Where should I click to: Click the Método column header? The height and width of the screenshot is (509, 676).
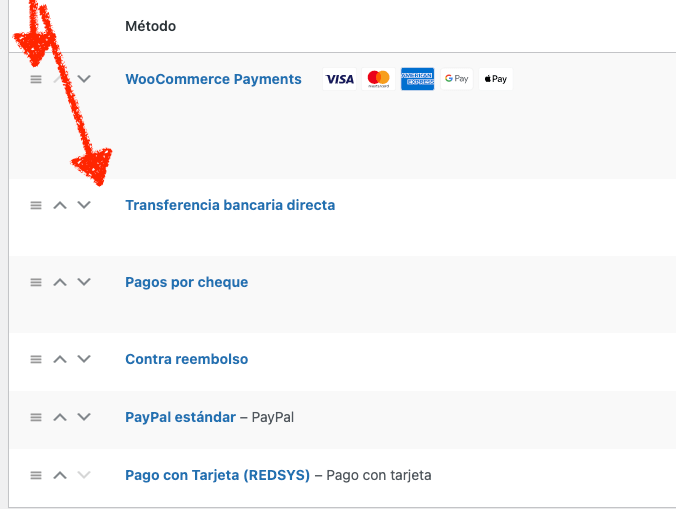150,26
